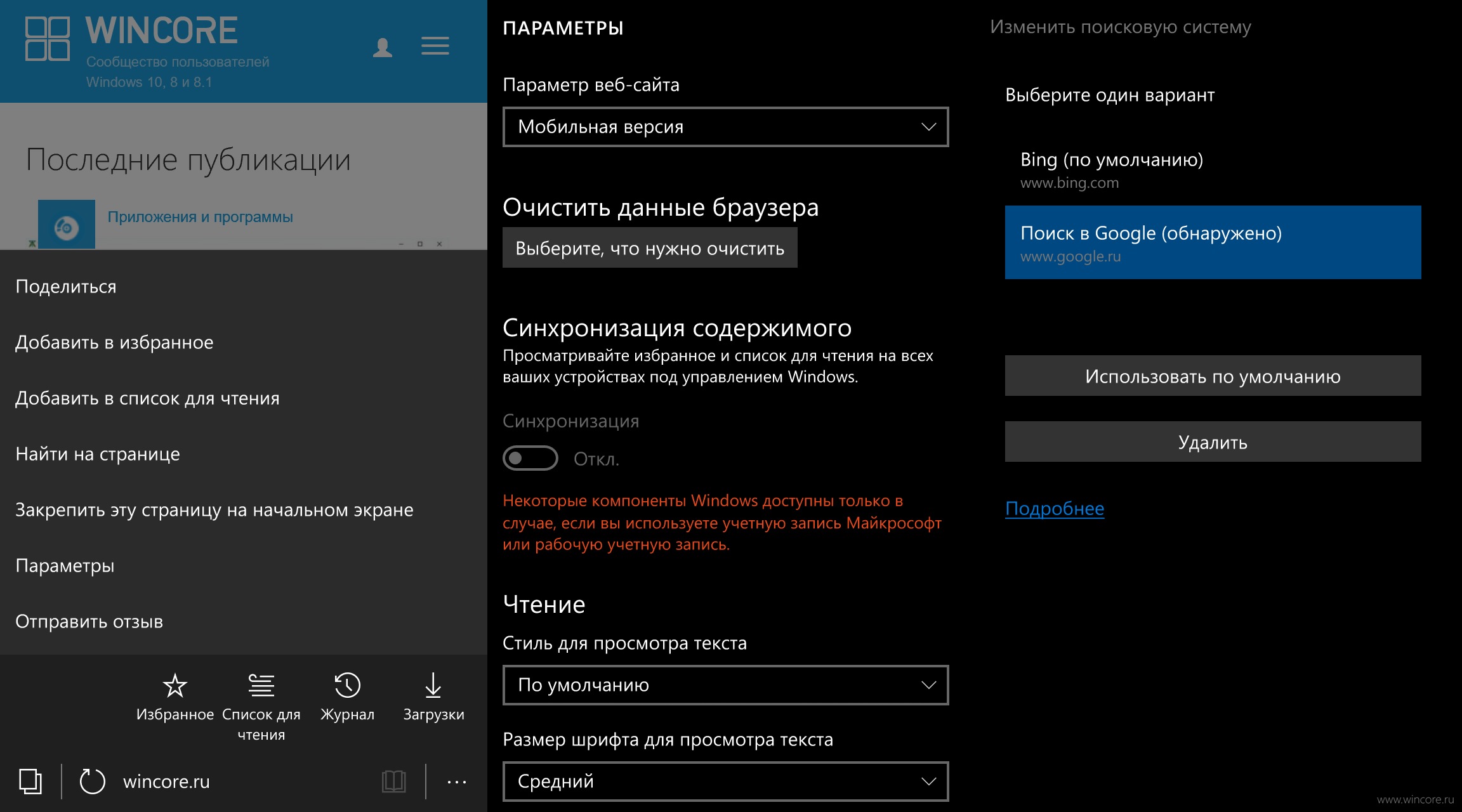Click Выберите, что нужно очистить button
Screen dimensions: 1462x812
[x=650, y=248]
